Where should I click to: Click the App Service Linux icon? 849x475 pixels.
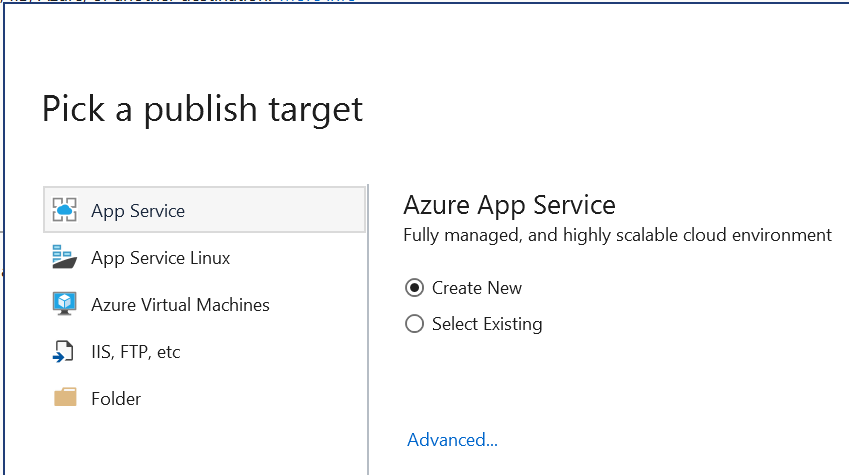pos(65,257)
